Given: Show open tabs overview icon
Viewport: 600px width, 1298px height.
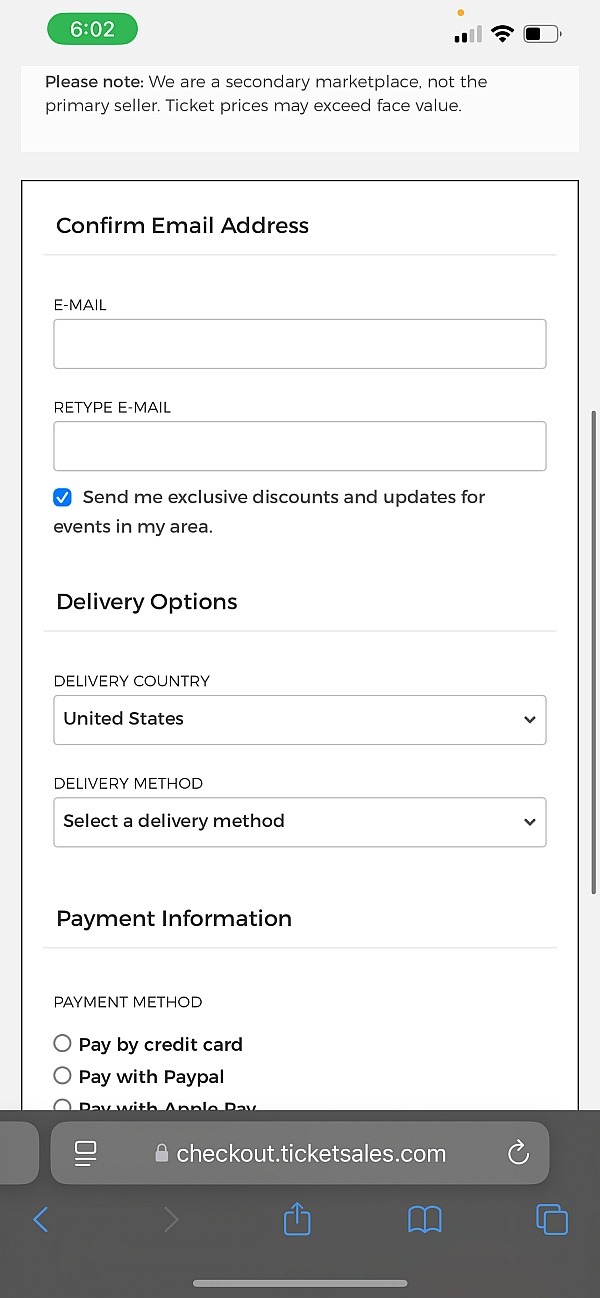Looking at the screenshot, I should pos(552,1219).
